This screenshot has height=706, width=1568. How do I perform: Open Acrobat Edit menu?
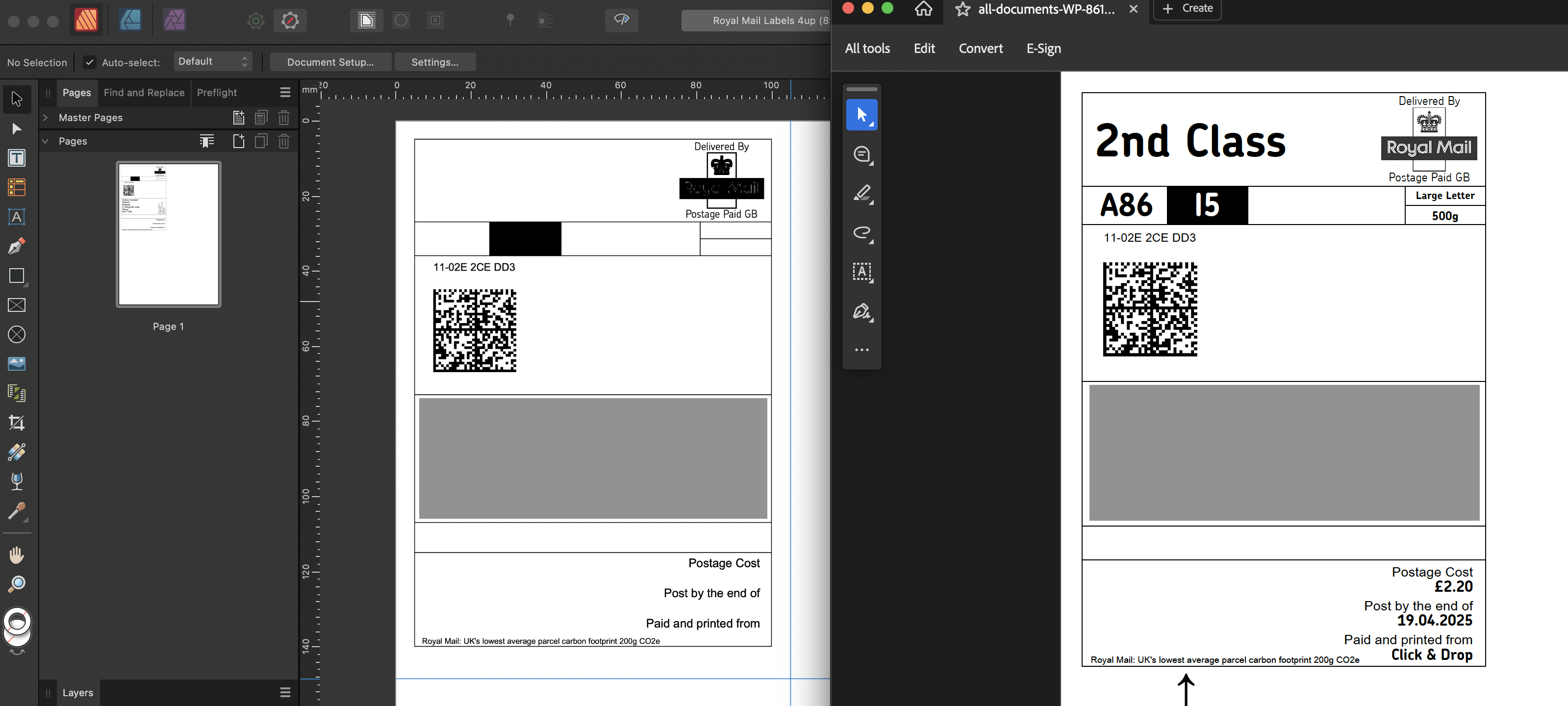tap(924, 48)
